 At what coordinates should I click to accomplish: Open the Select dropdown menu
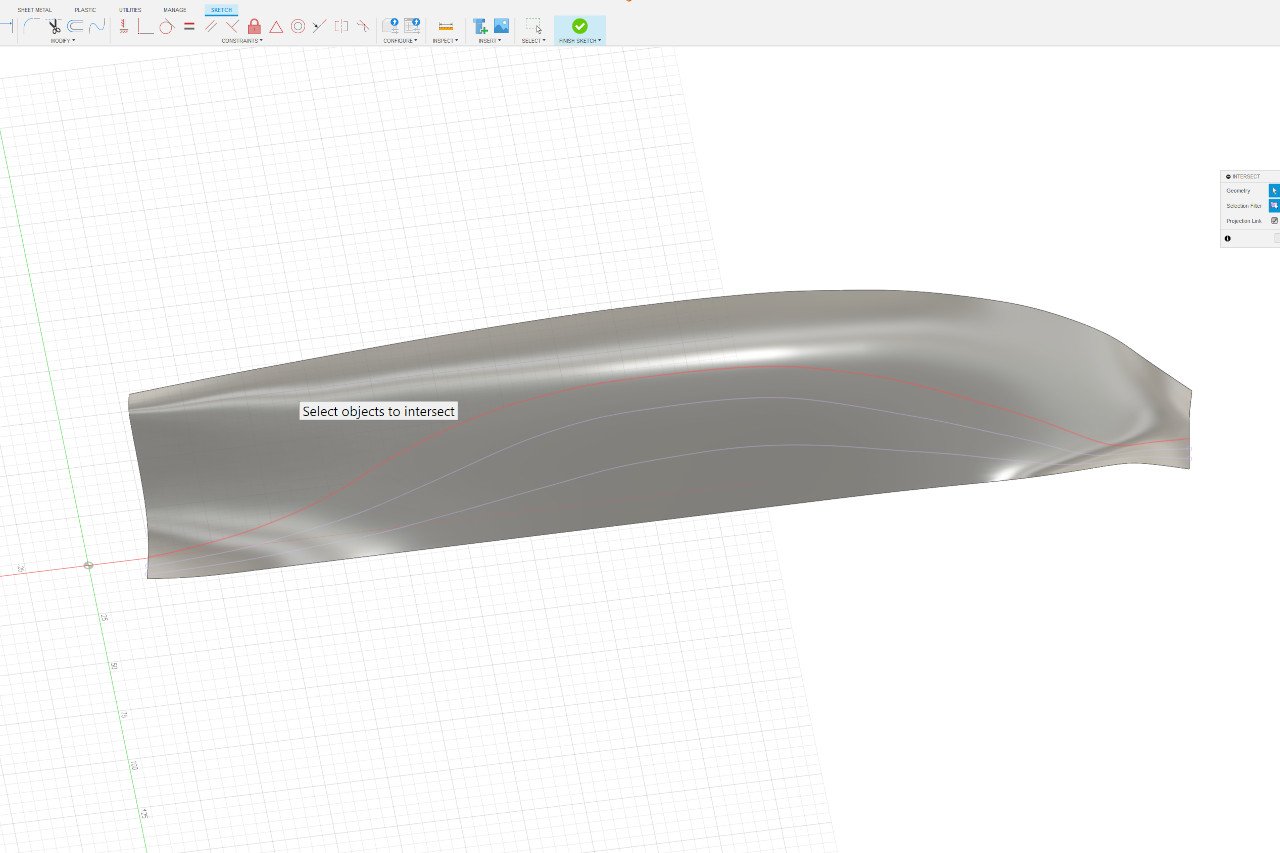[x=533, y=41]
